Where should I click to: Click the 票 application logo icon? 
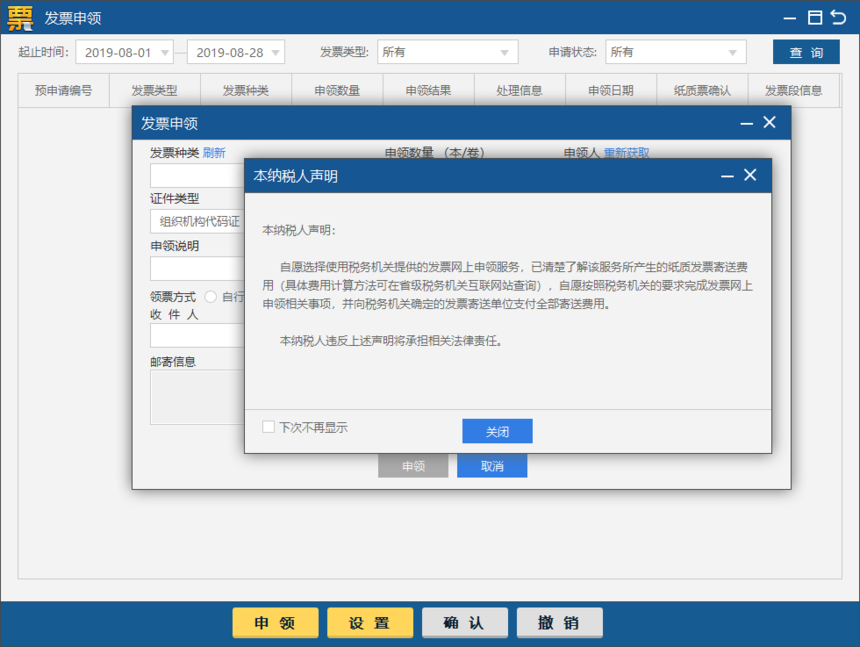tap(19, 18)
